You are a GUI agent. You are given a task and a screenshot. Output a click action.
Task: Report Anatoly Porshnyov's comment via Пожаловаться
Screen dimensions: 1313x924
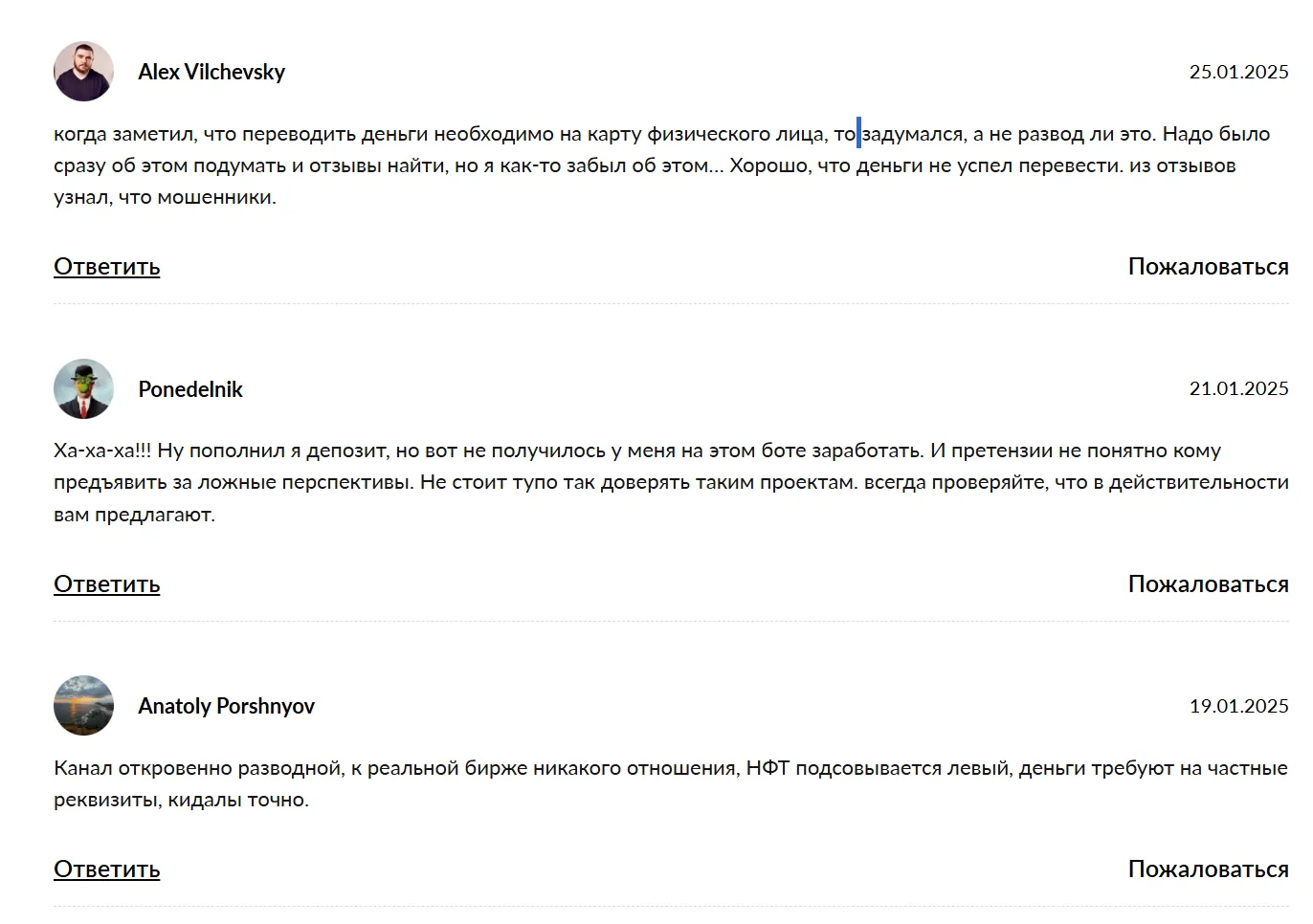coord(1208,869)
